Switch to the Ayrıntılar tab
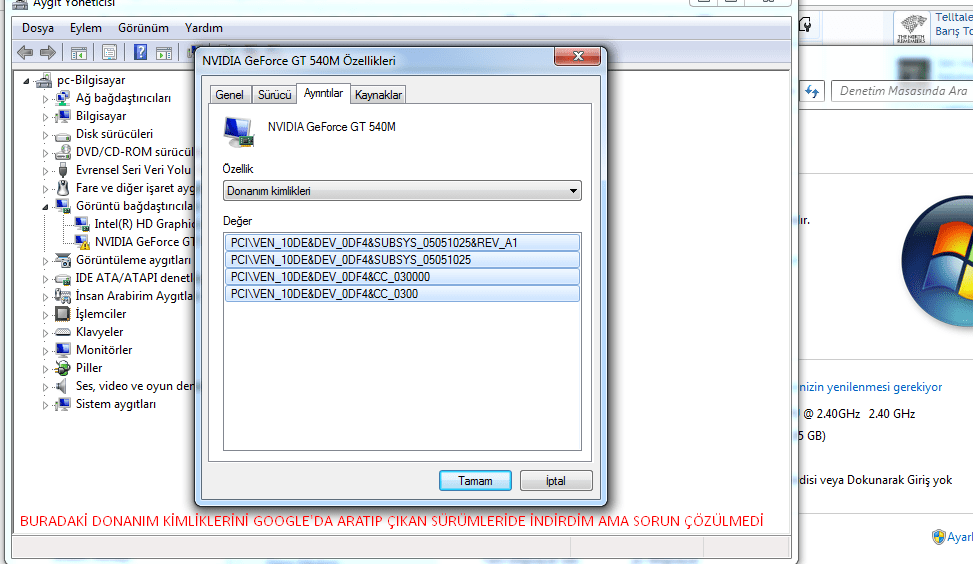 point(323,93)
